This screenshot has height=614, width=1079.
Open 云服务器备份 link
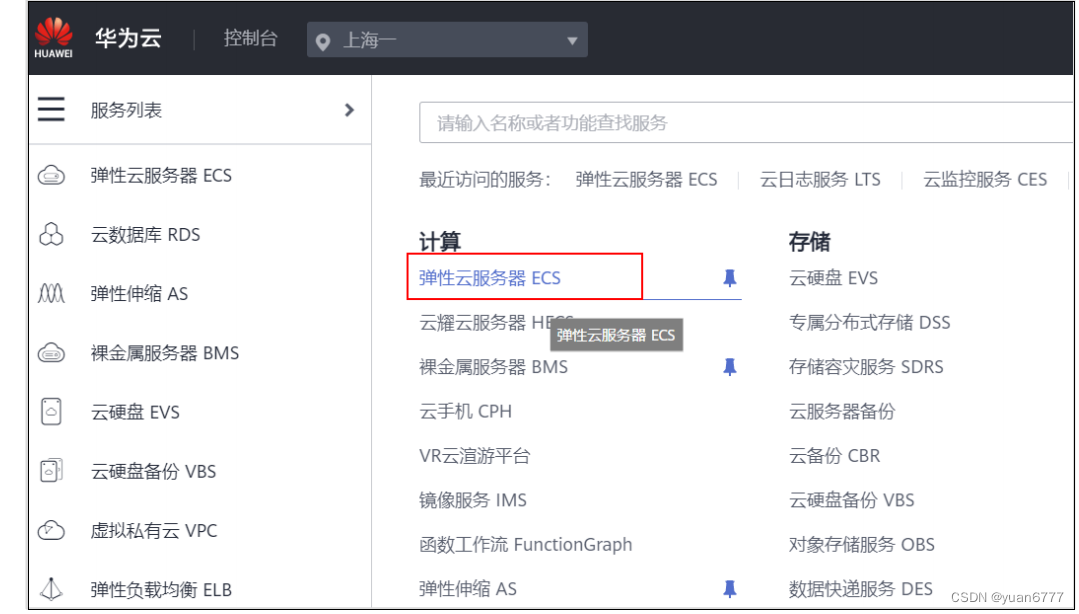pos(842,412)
